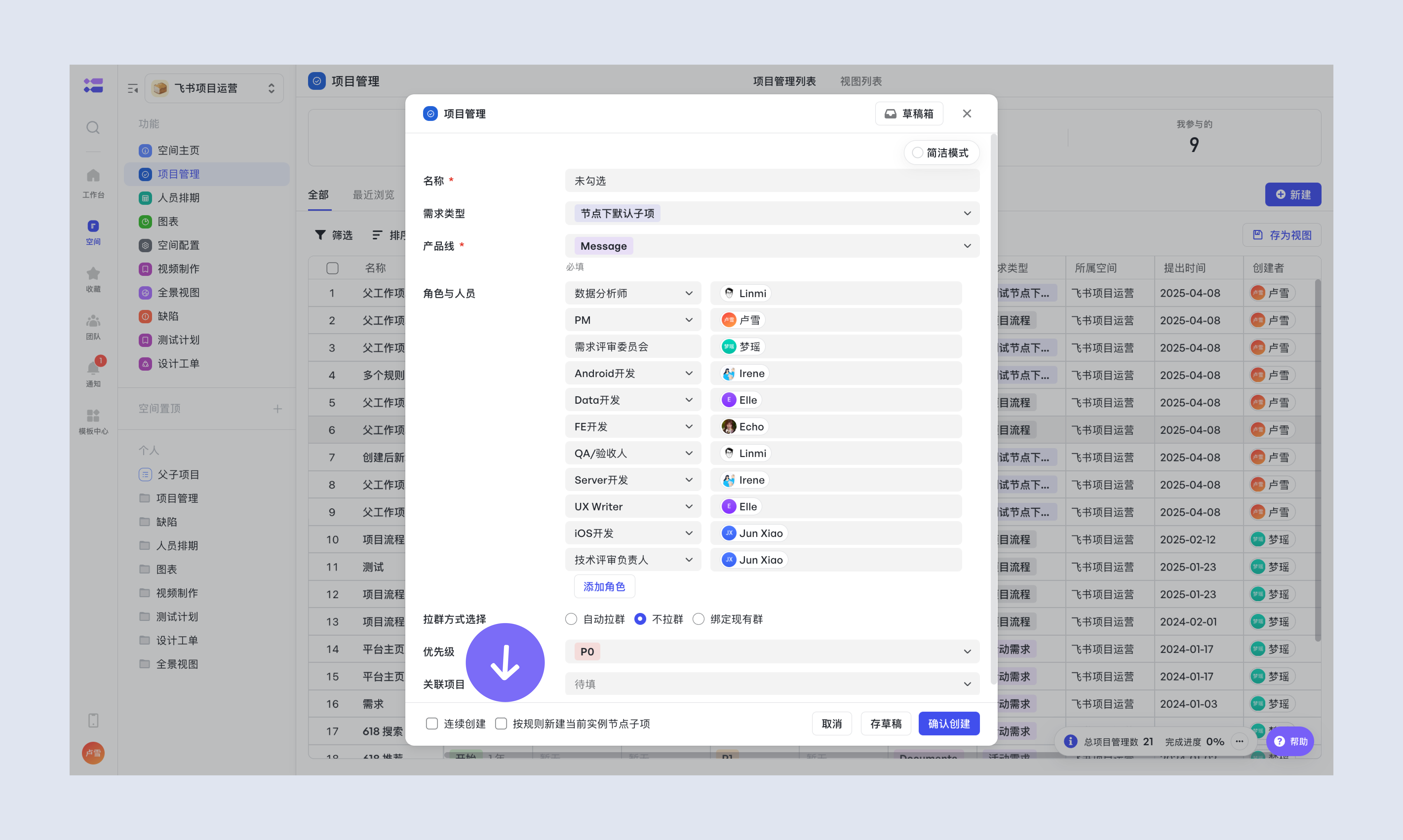Viewport: 1403px width, 840px height.
Task: Click the Feishu Project logo icon
Action: click(93, 85)
